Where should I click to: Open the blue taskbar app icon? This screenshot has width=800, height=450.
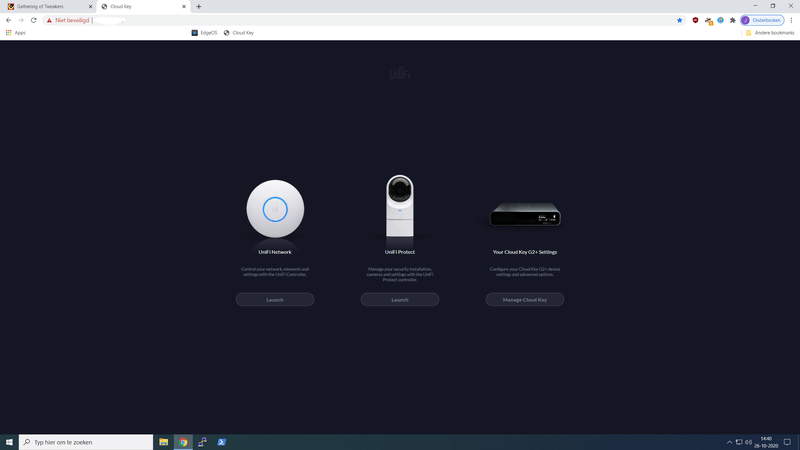[221, 442]
